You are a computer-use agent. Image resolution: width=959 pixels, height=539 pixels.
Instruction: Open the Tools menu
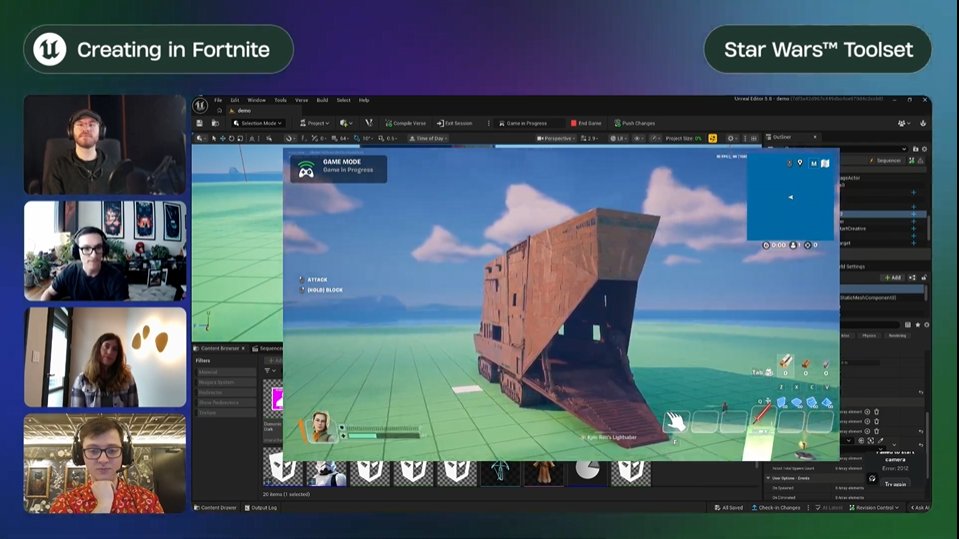coord(280,100)
